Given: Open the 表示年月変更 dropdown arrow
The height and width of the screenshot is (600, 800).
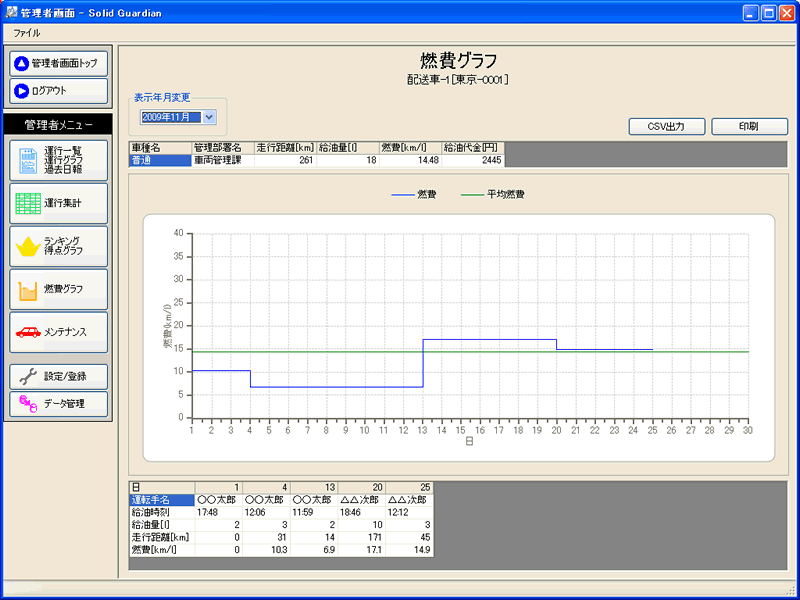Looking at the screenshot, I should [209, 117].
